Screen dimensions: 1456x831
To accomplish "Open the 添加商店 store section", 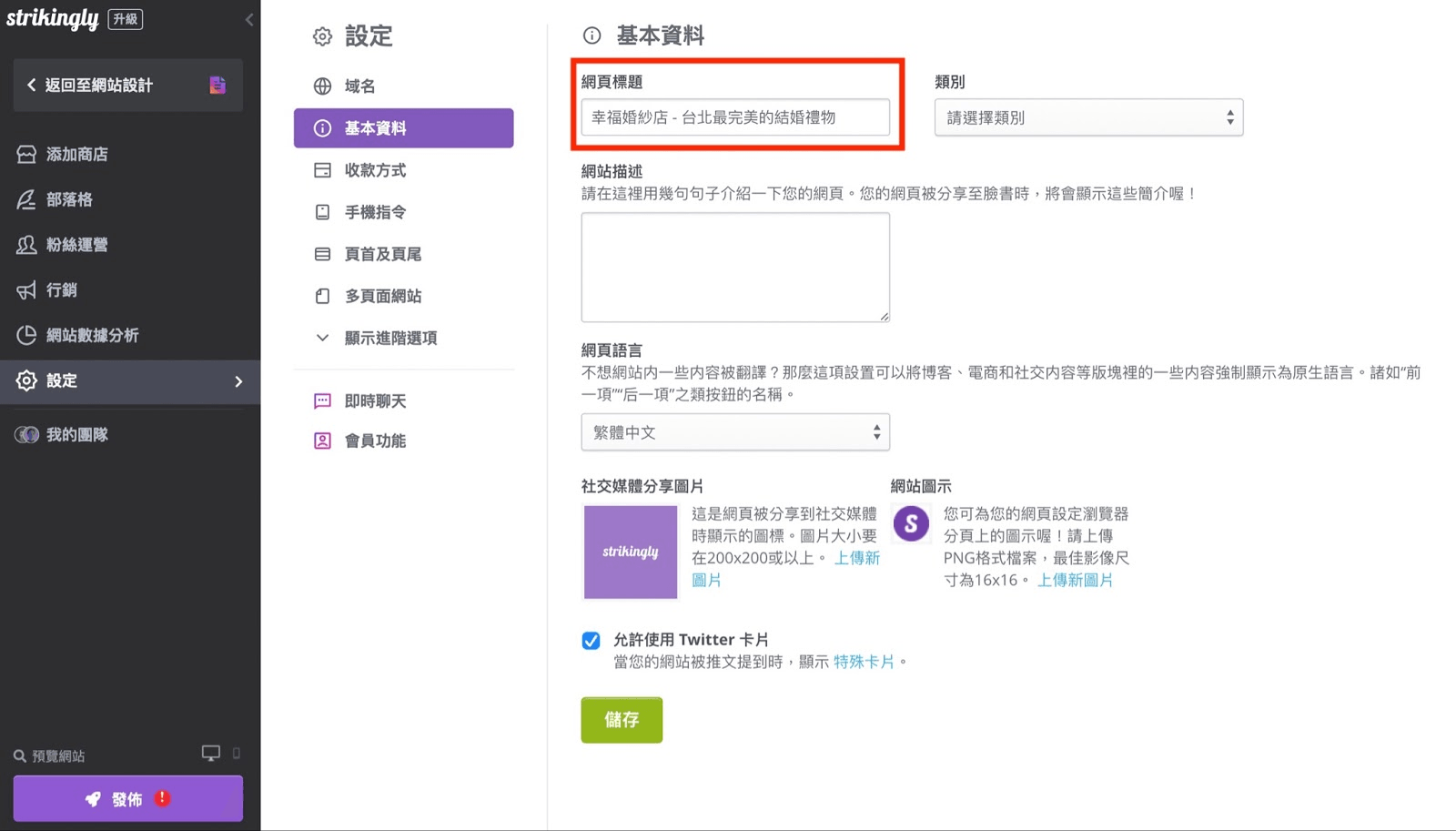I will (x=73, y=153).
